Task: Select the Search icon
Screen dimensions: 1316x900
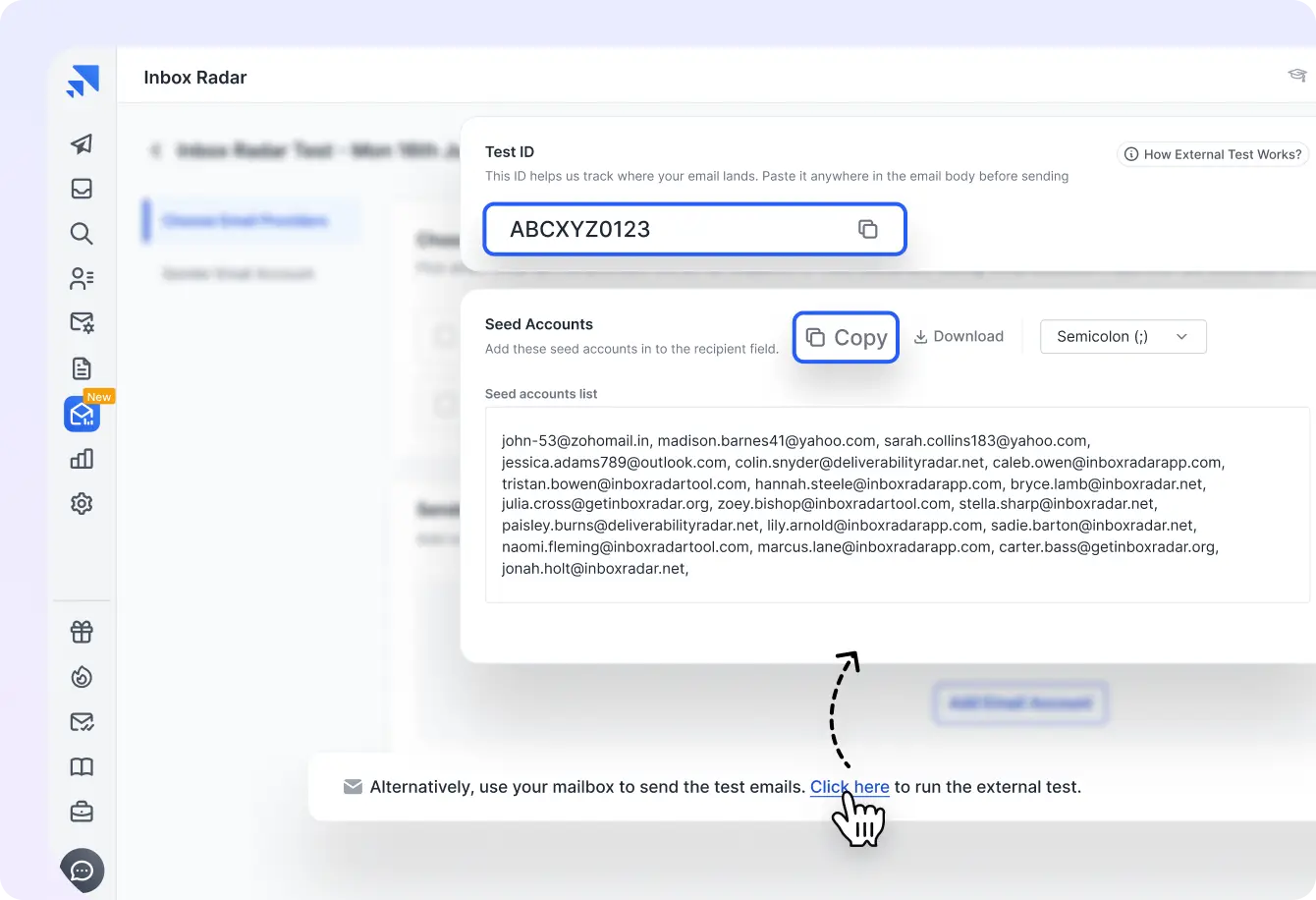Action: [x=82, y=234]
